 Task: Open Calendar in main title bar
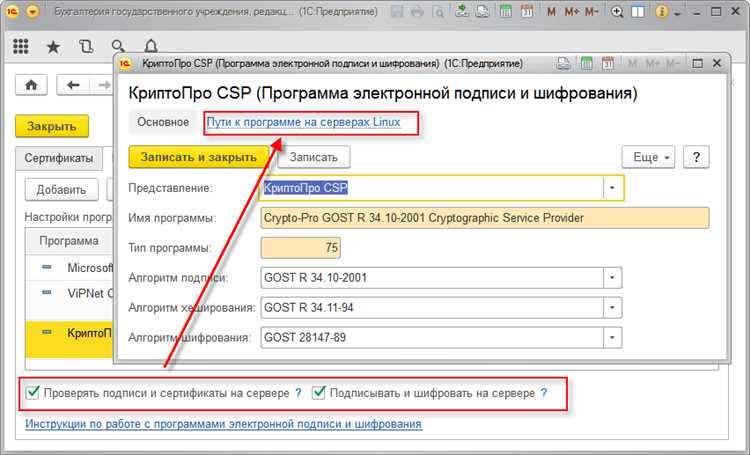click(x=527, y=11)
